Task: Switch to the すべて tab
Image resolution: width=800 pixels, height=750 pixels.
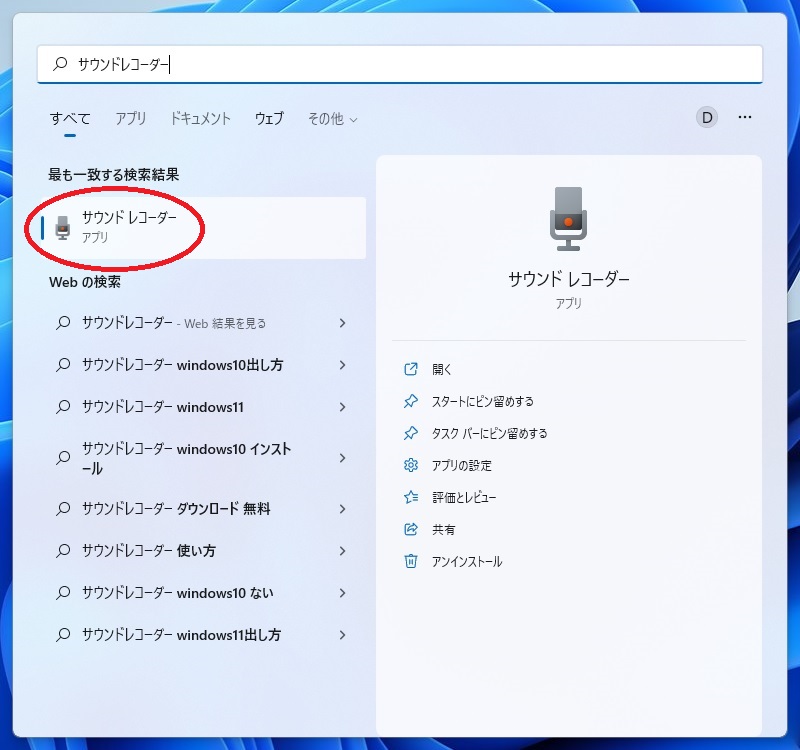Action: click(x=70, y=118)
